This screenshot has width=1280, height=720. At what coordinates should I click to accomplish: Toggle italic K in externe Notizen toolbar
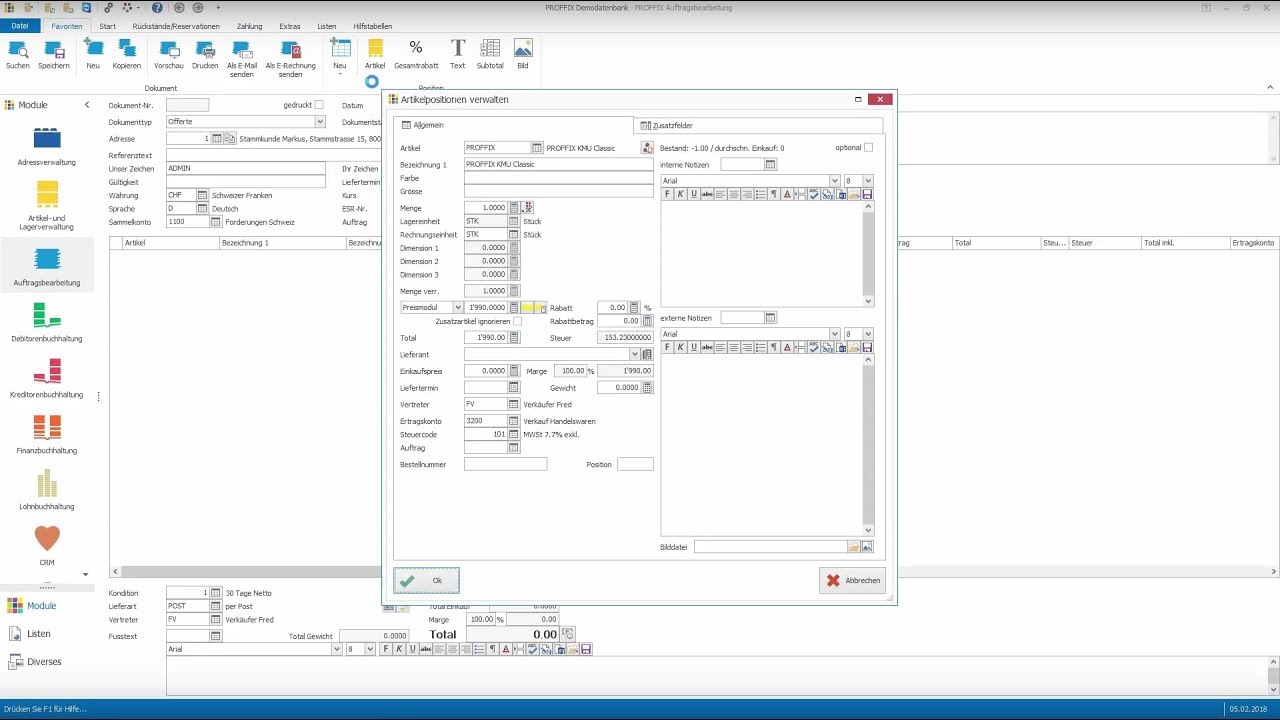tap(680, 347)
